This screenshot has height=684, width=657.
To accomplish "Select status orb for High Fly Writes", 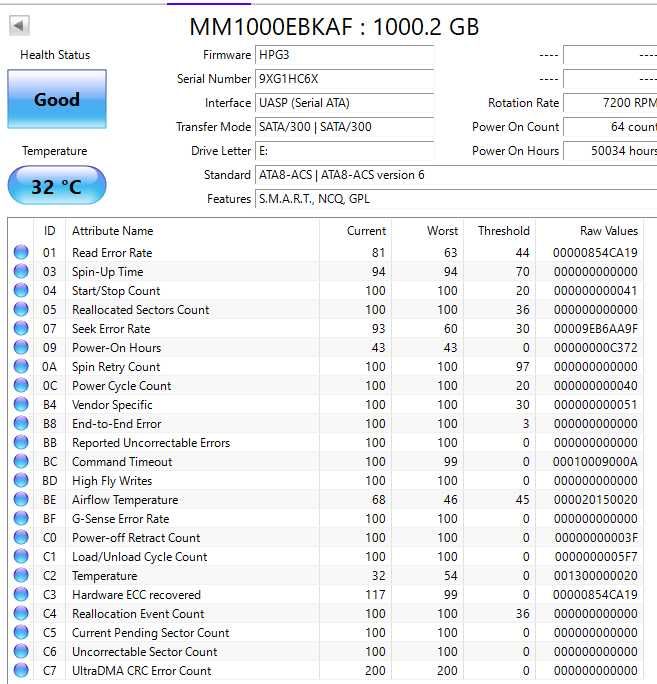I will (x=21, y=480).
